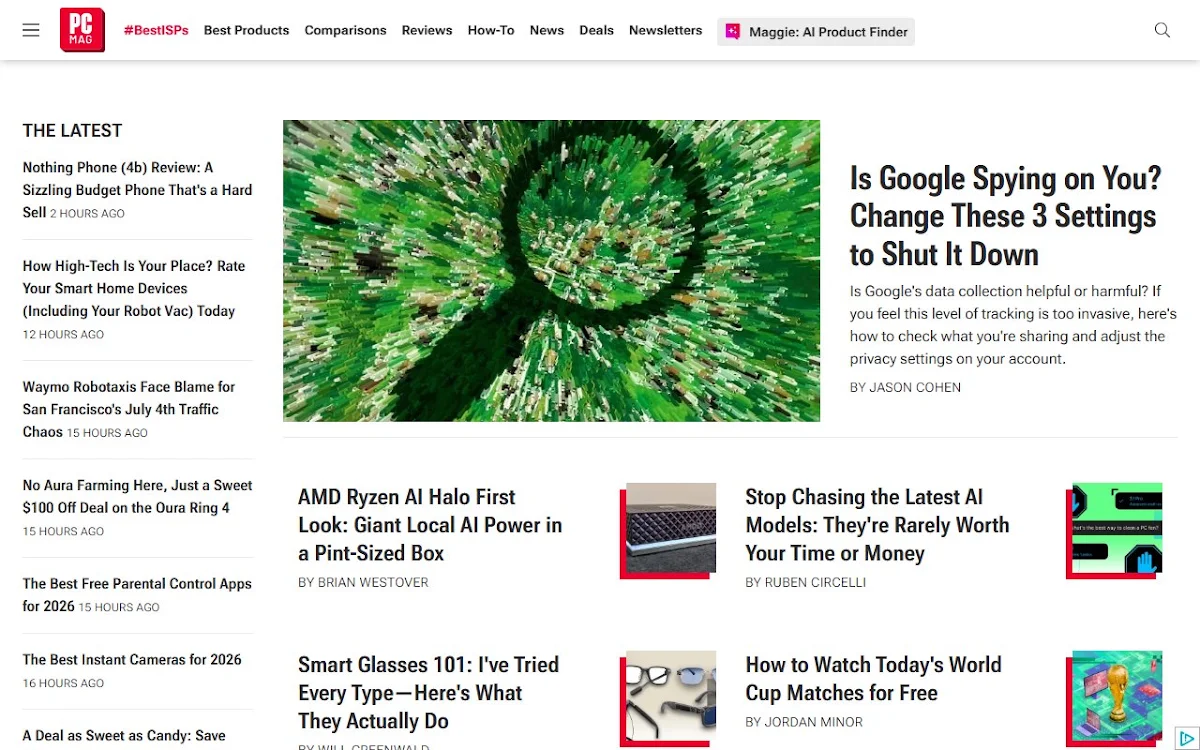Screen dimensions: 1200x750
Task: Click the '16 HOURS AGO' timestamp
Action: click(x=63, y=683)
